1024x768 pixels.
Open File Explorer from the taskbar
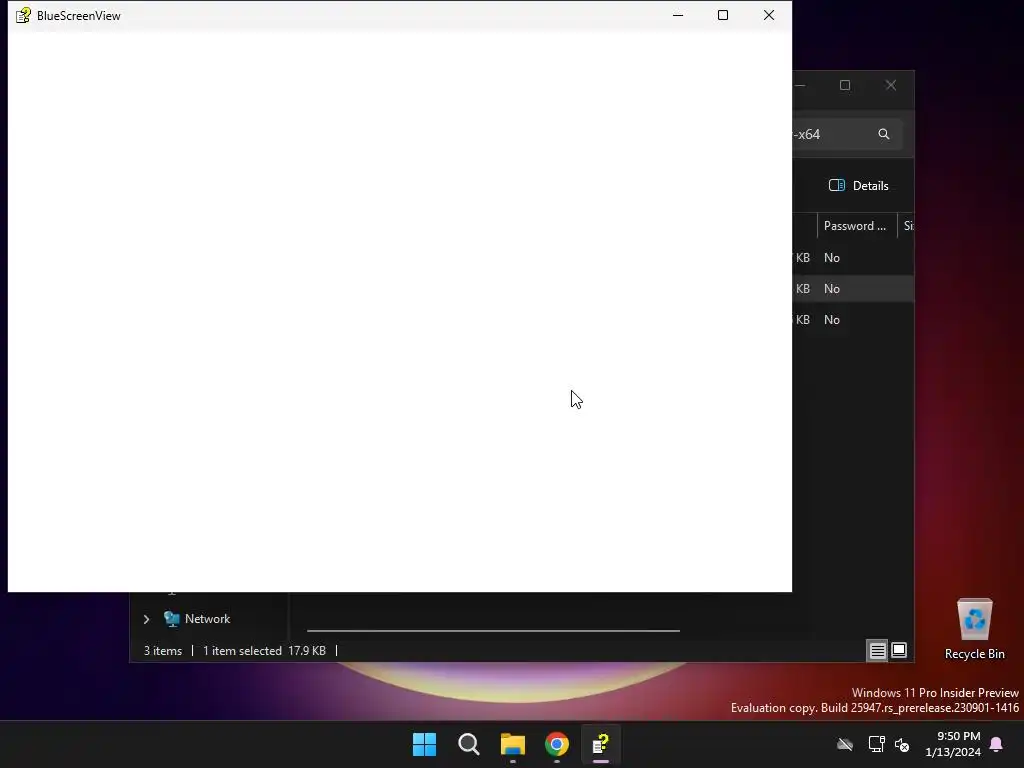pos(513,744)
